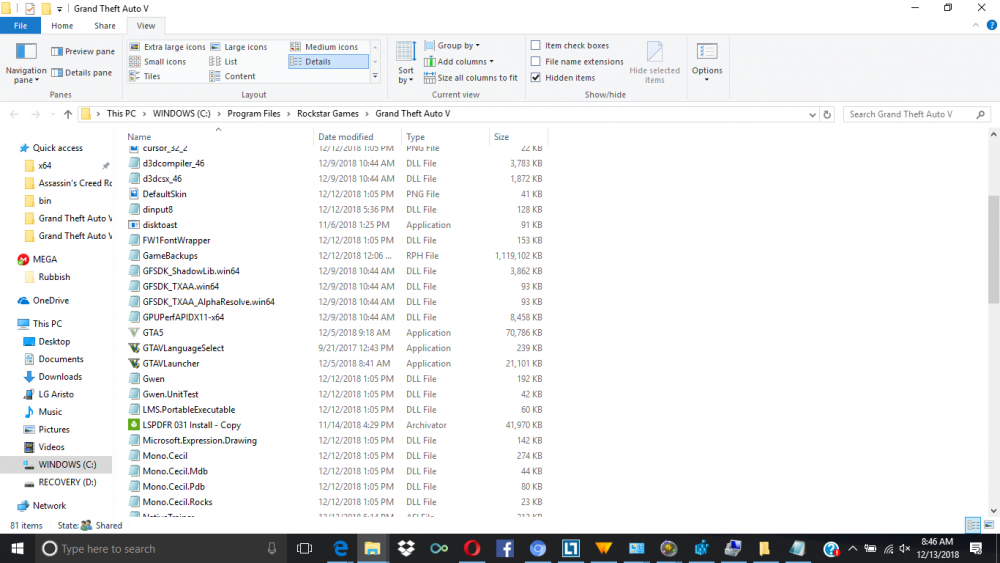
Task: Open the Sort by dropdown
Action: pos(406,62)
